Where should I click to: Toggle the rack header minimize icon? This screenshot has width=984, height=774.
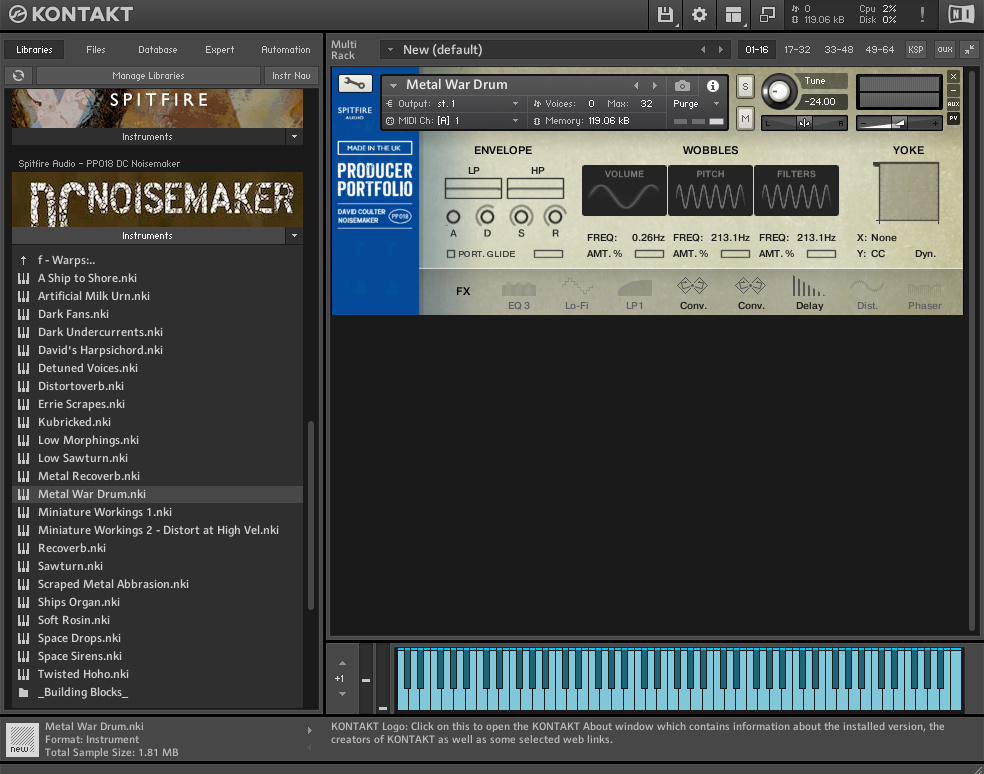pyautogui.click(x=970, y=50)
